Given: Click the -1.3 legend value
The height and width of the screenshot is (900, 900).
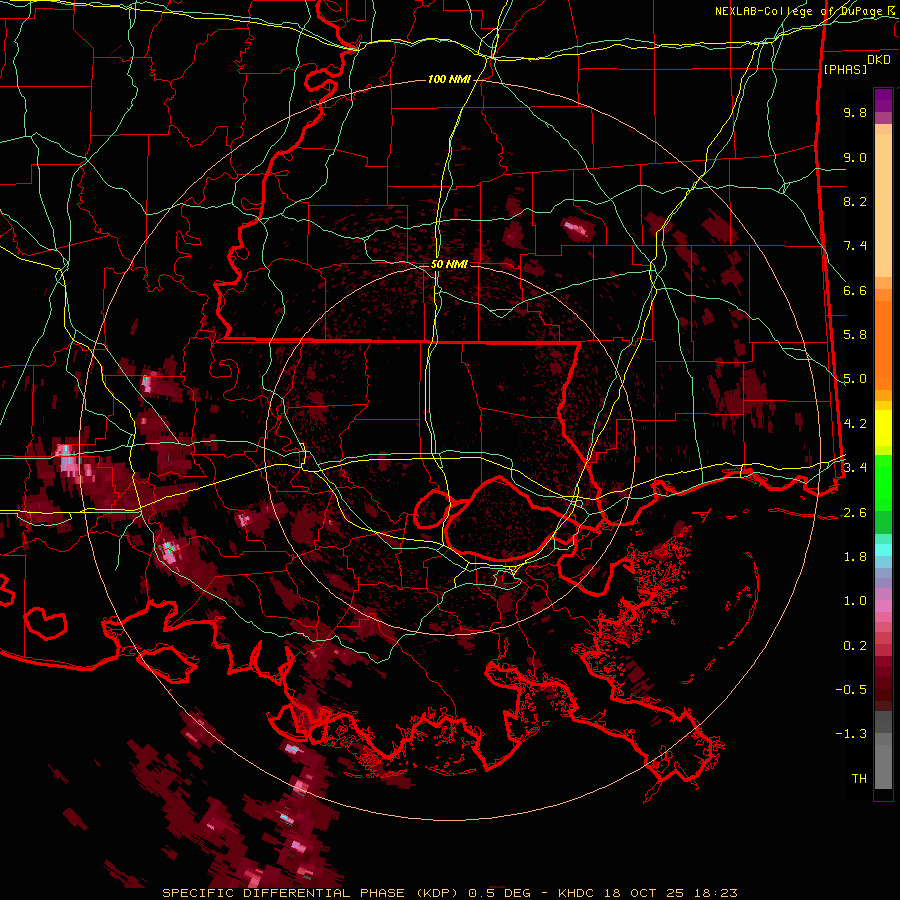Looking at the screenshot, I should click(851, 734).
